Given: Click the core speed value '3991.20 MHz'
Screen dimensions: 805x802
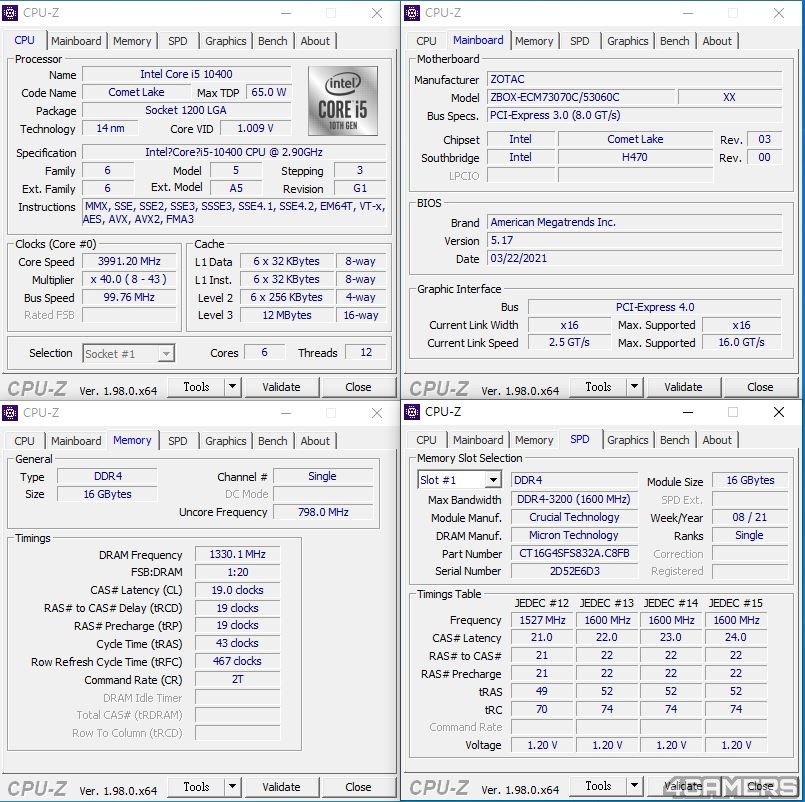Looking at the screenshot, I should pyautogui.click(x=129, y=261).
